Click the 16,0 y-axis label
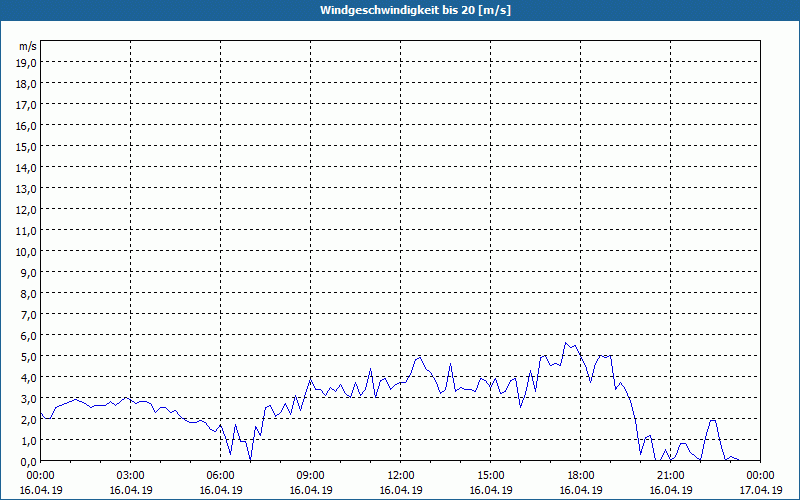Viewport: 800px width, 500px height. pos(28,126)
